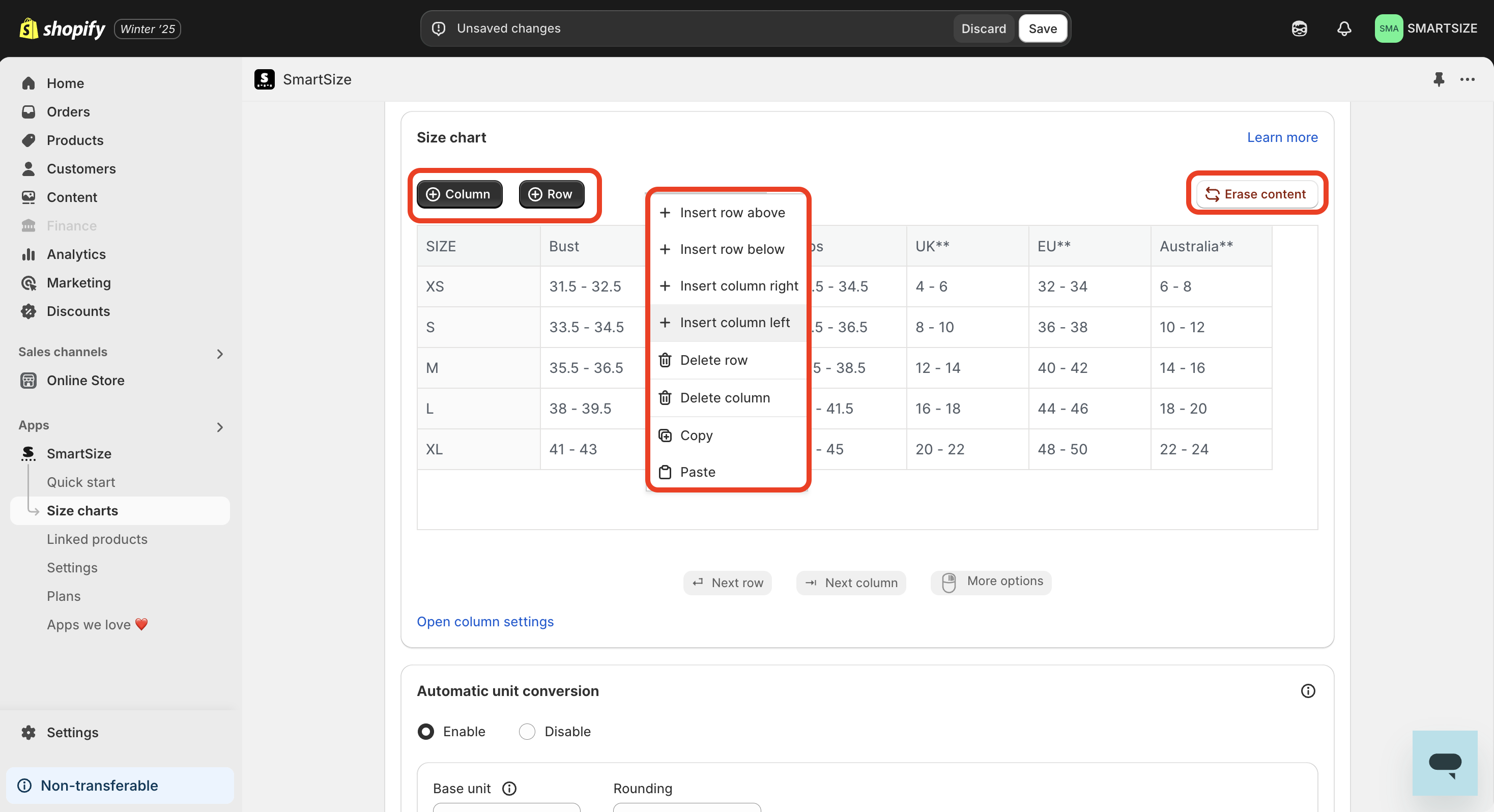1494x812 pixels.
Task: Click the Non-transferable banner
Action: click(x=120, y=786)
